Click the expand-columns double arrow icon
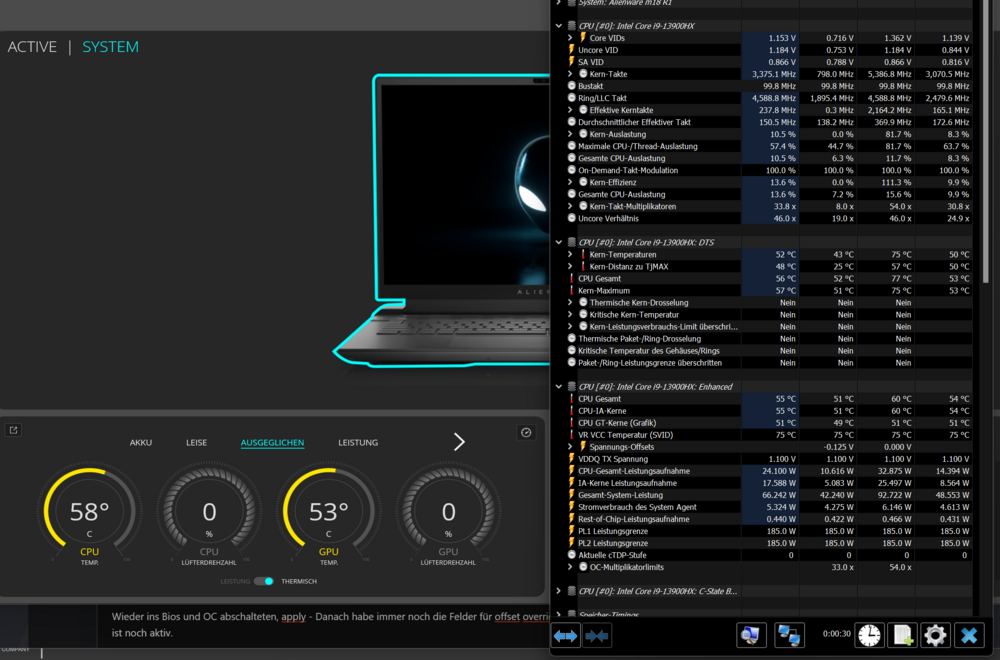Screen dimensions: 1000x660 tap(567, 635)
